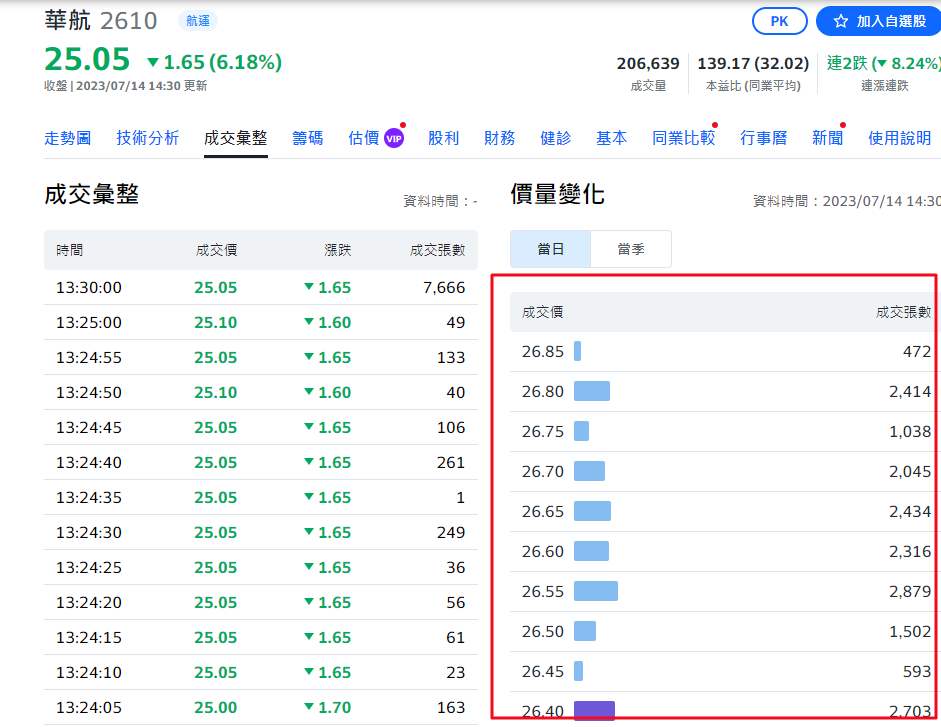This screenshot has width=941, height=727.
Task: Click the 航運 industry tag
Action: (x=197, y=21)
